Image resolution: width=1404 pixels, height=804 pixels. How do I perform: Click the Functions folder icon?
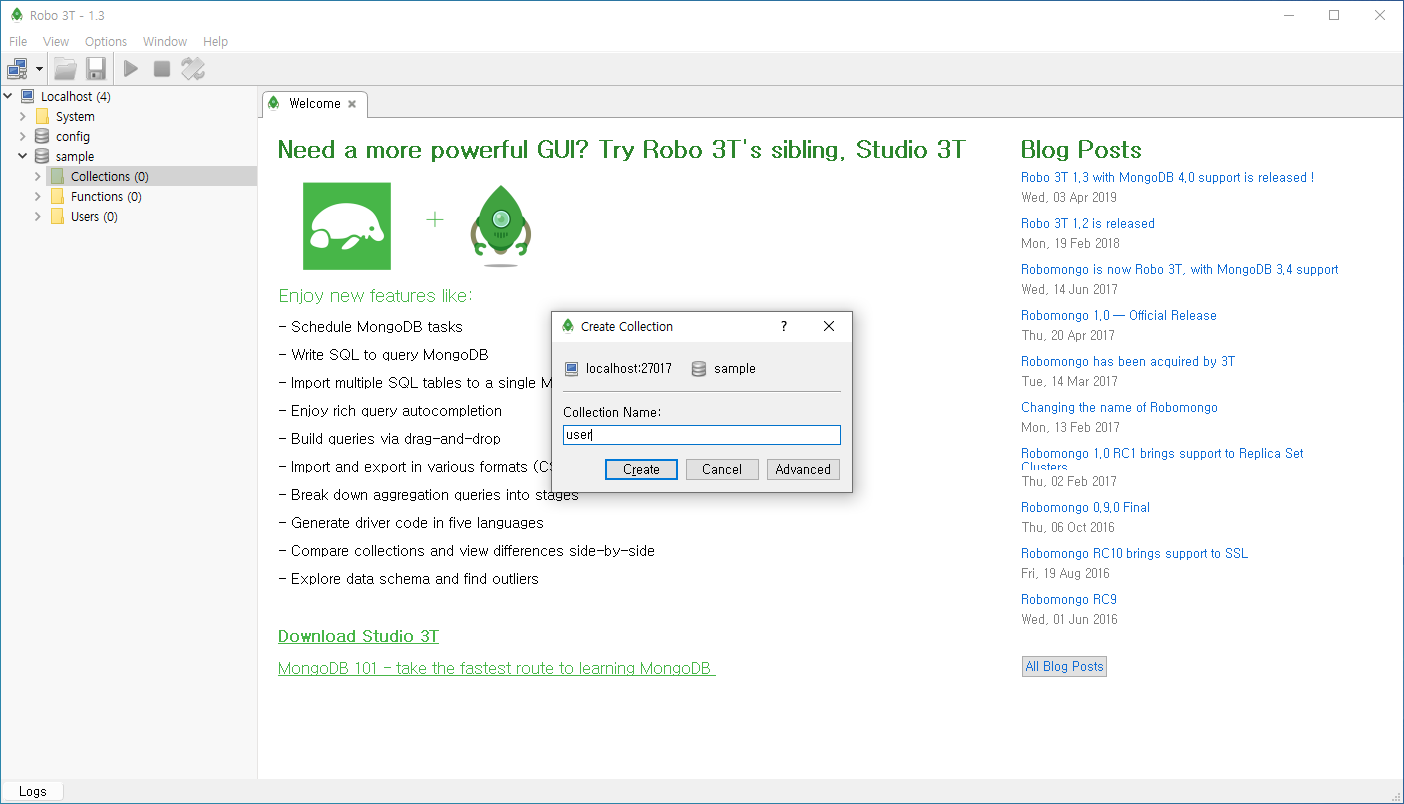pos(57,196)
